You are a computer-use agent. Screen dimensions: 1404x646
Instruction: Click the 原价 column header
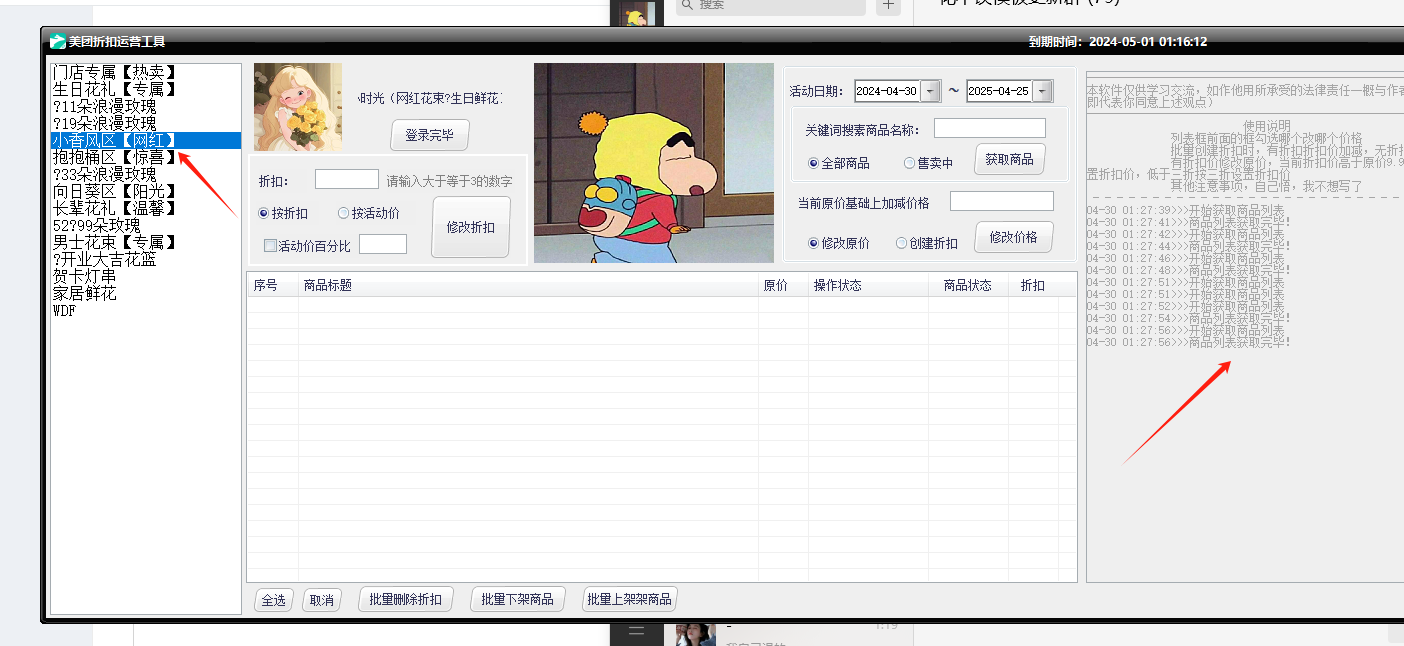[x=783, y=285]
